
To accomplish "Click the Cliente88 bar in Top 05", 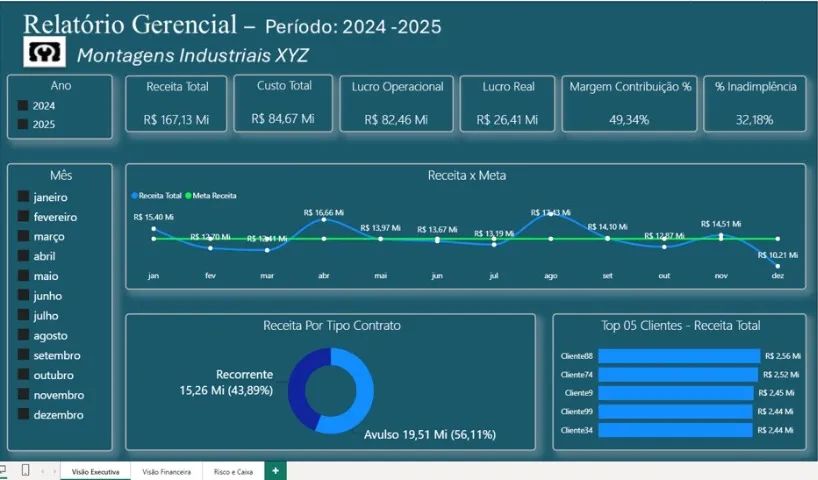I will (x=679, y=356).
